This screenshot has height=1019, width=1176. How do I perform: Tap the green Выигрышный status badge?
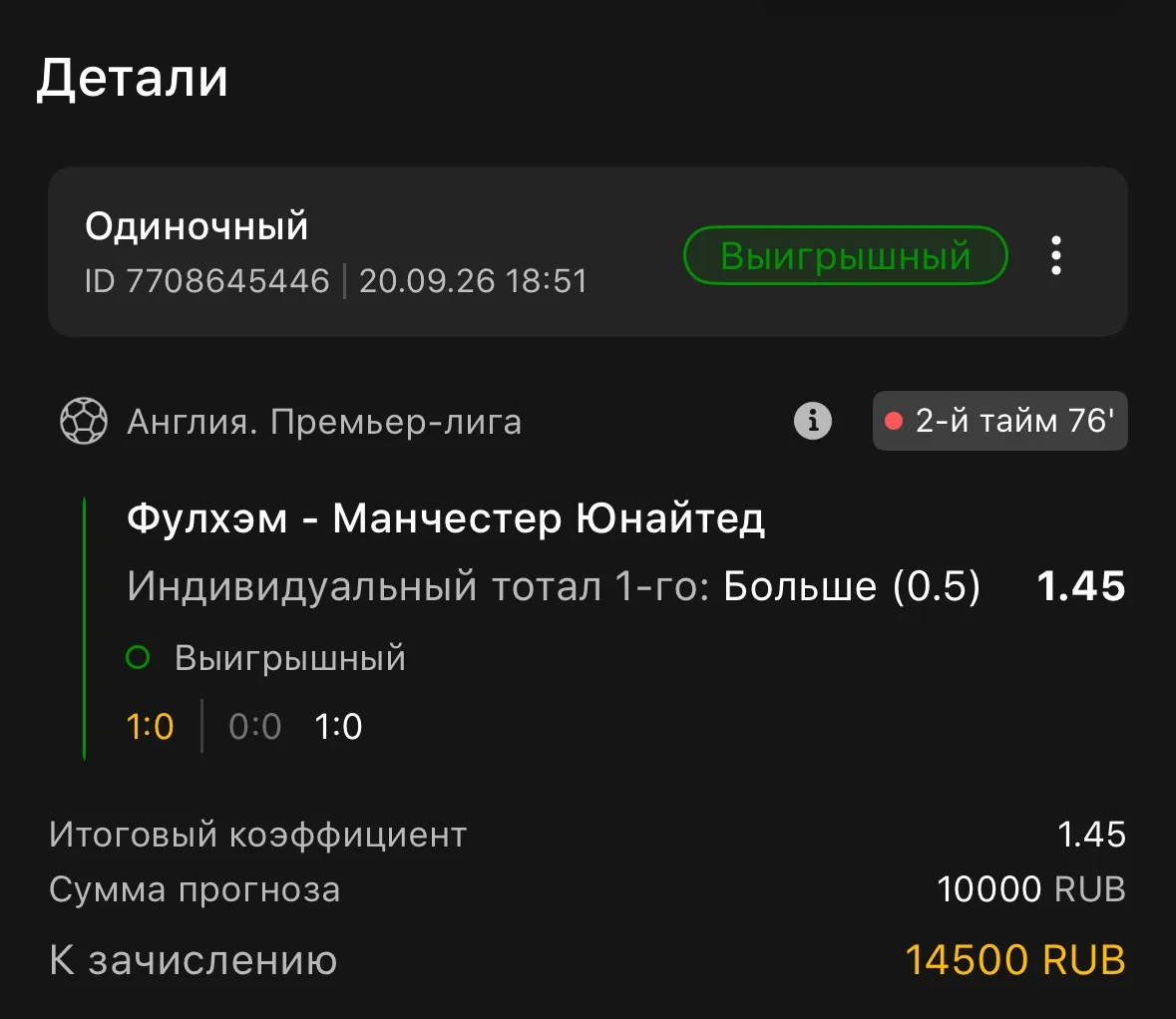[x=845, y=255]
